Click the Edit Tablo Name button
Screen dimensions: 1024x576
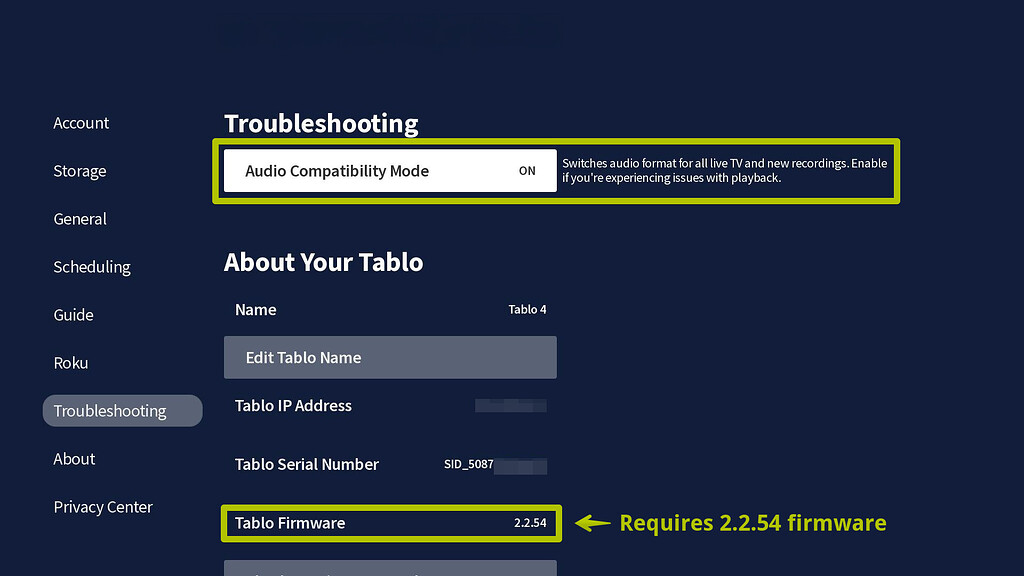click(390, 357)
